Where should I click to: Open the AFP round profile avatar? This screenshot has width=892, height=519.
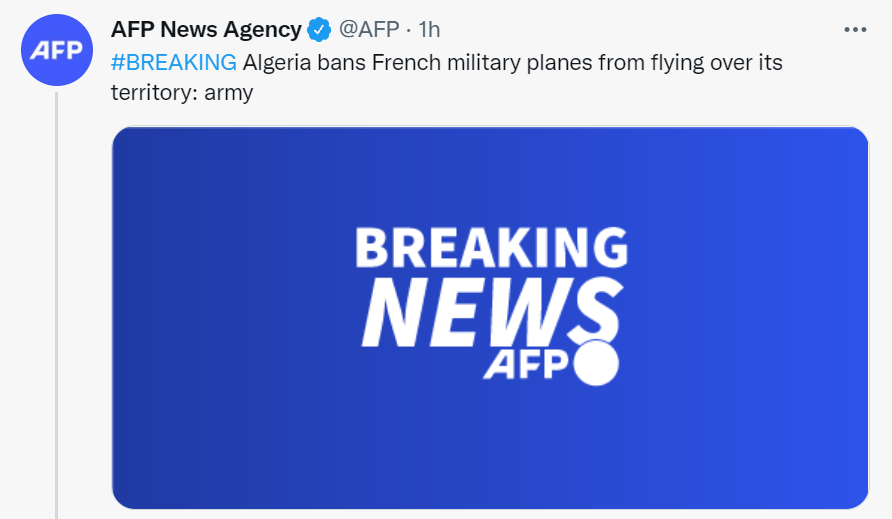57,50
